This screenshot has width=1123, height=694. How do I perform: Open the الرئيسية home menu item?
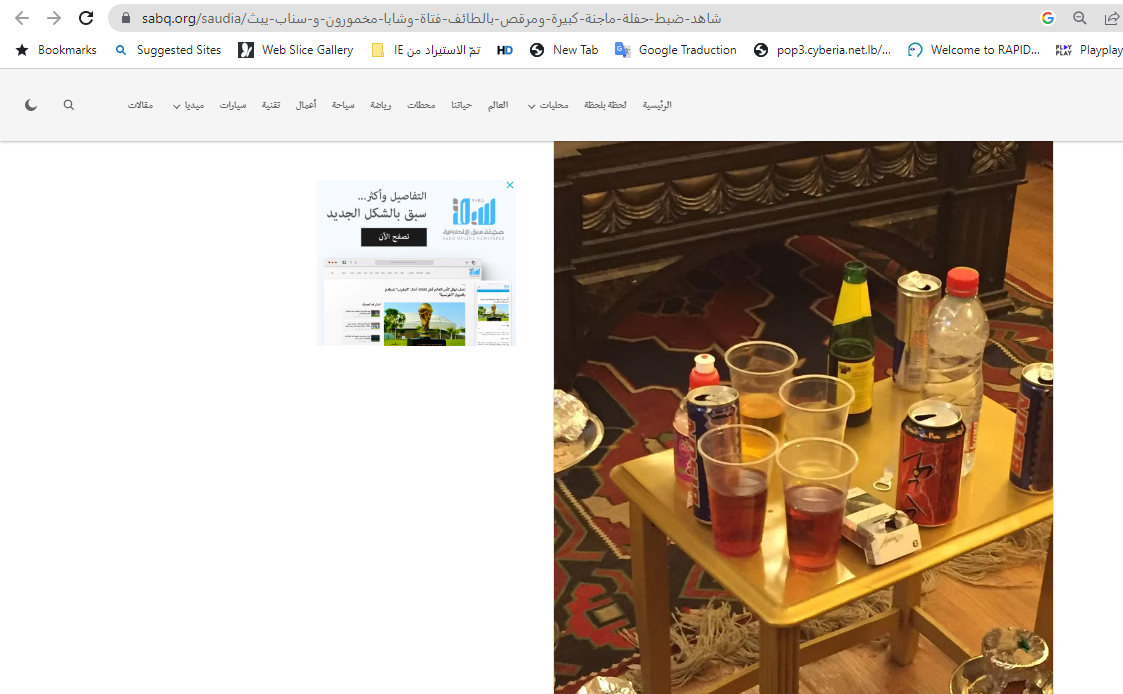[x=657, y=105]
